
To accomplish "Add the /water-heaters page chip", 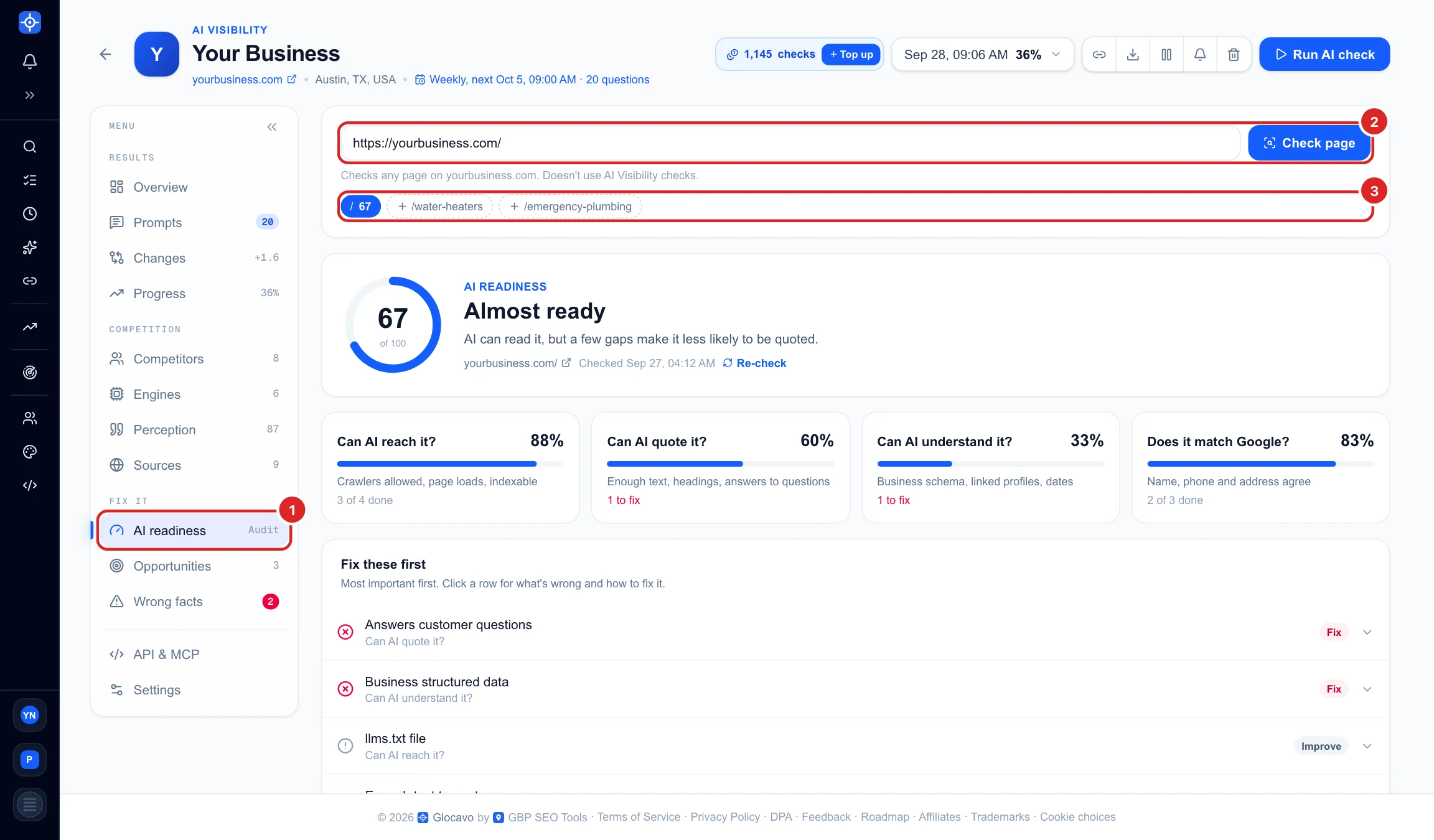I will coord(440,207).
